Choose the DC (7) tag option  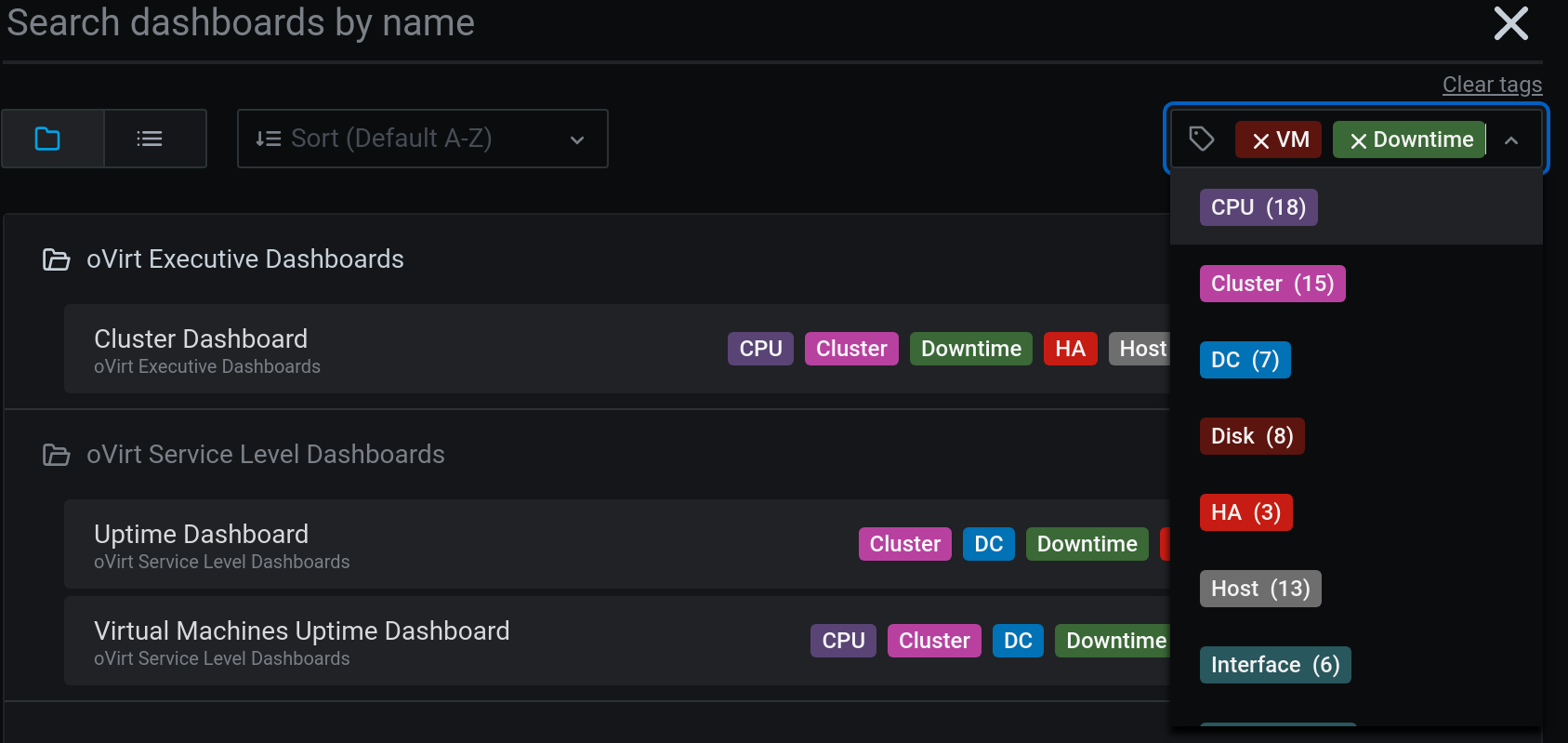coord(1245,360)
